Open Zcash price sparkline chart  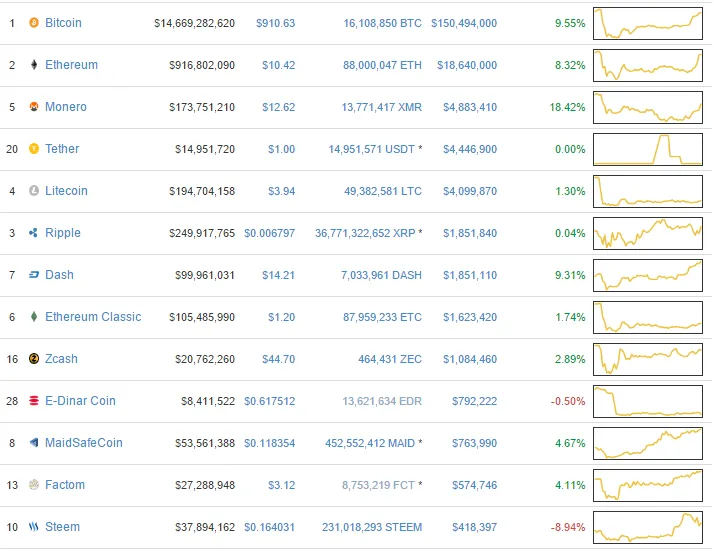click(648, 359)
